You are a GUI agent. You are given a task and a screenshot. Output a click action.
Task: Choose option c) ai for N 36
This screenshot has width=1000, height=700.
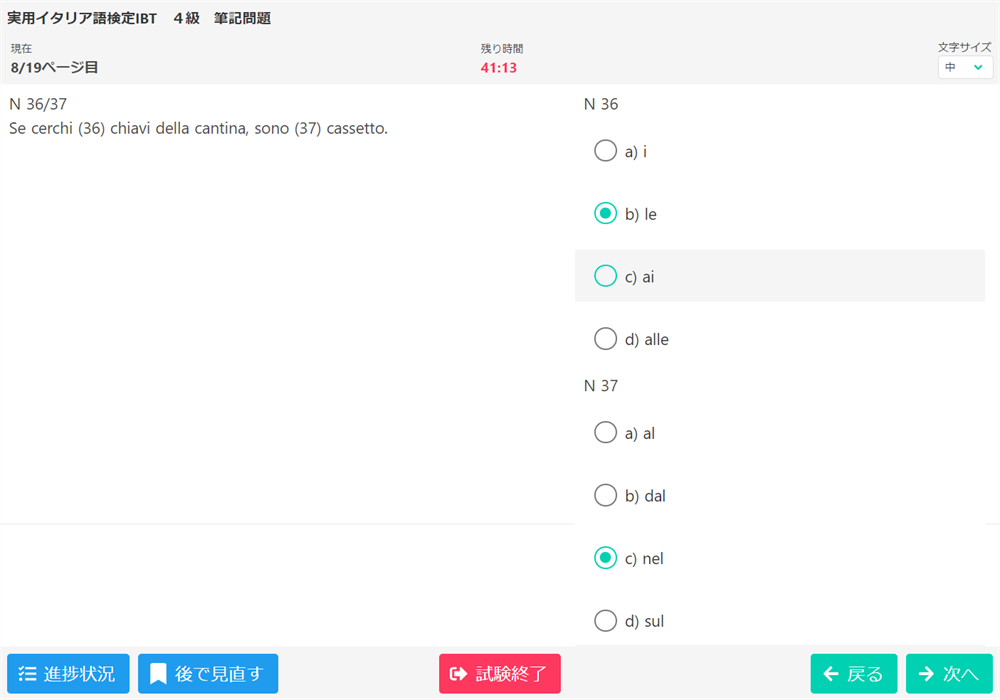coord(605,276)
